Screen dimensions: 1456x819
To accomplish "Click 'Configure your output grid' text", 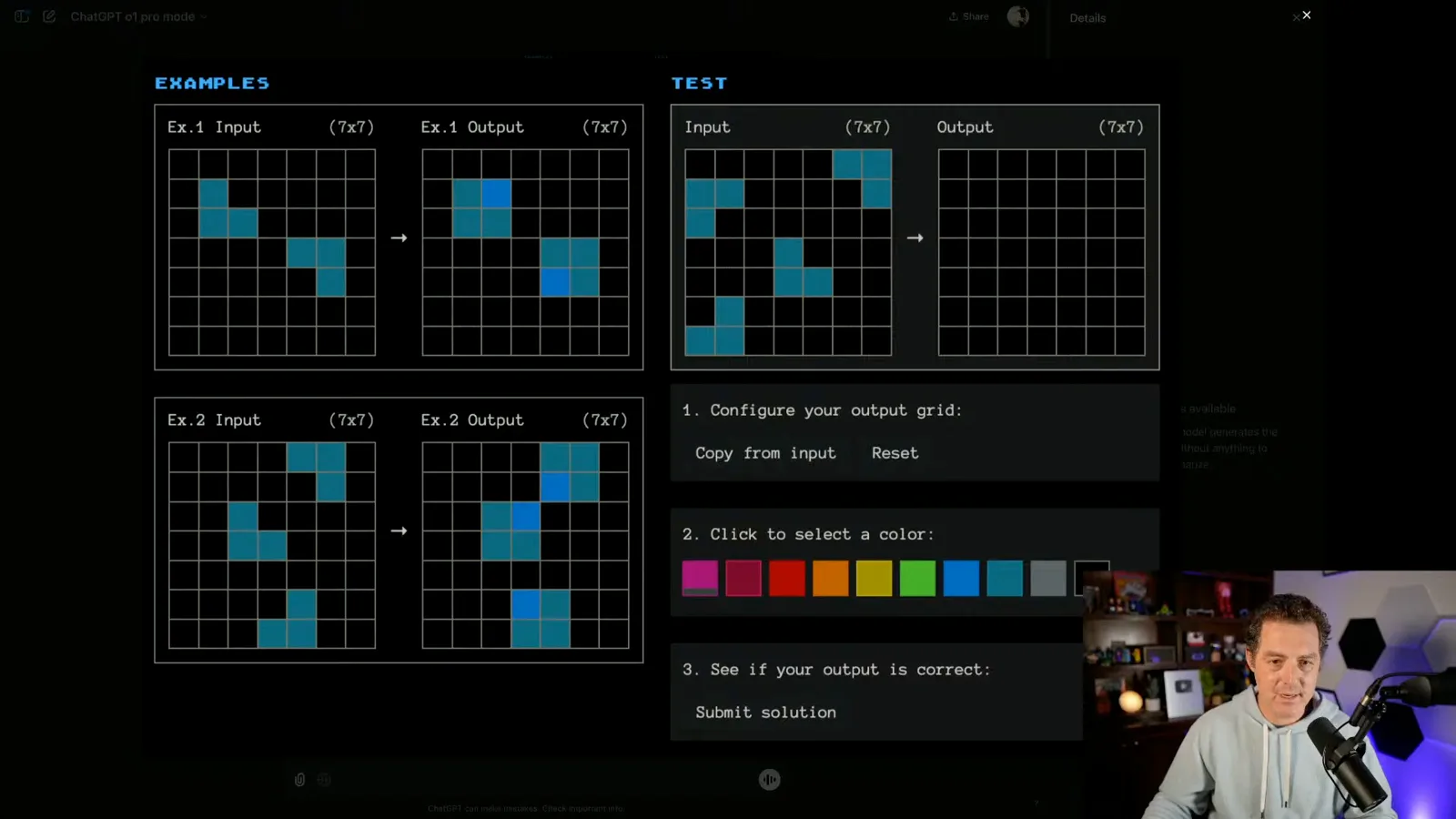I will [835, 410].
